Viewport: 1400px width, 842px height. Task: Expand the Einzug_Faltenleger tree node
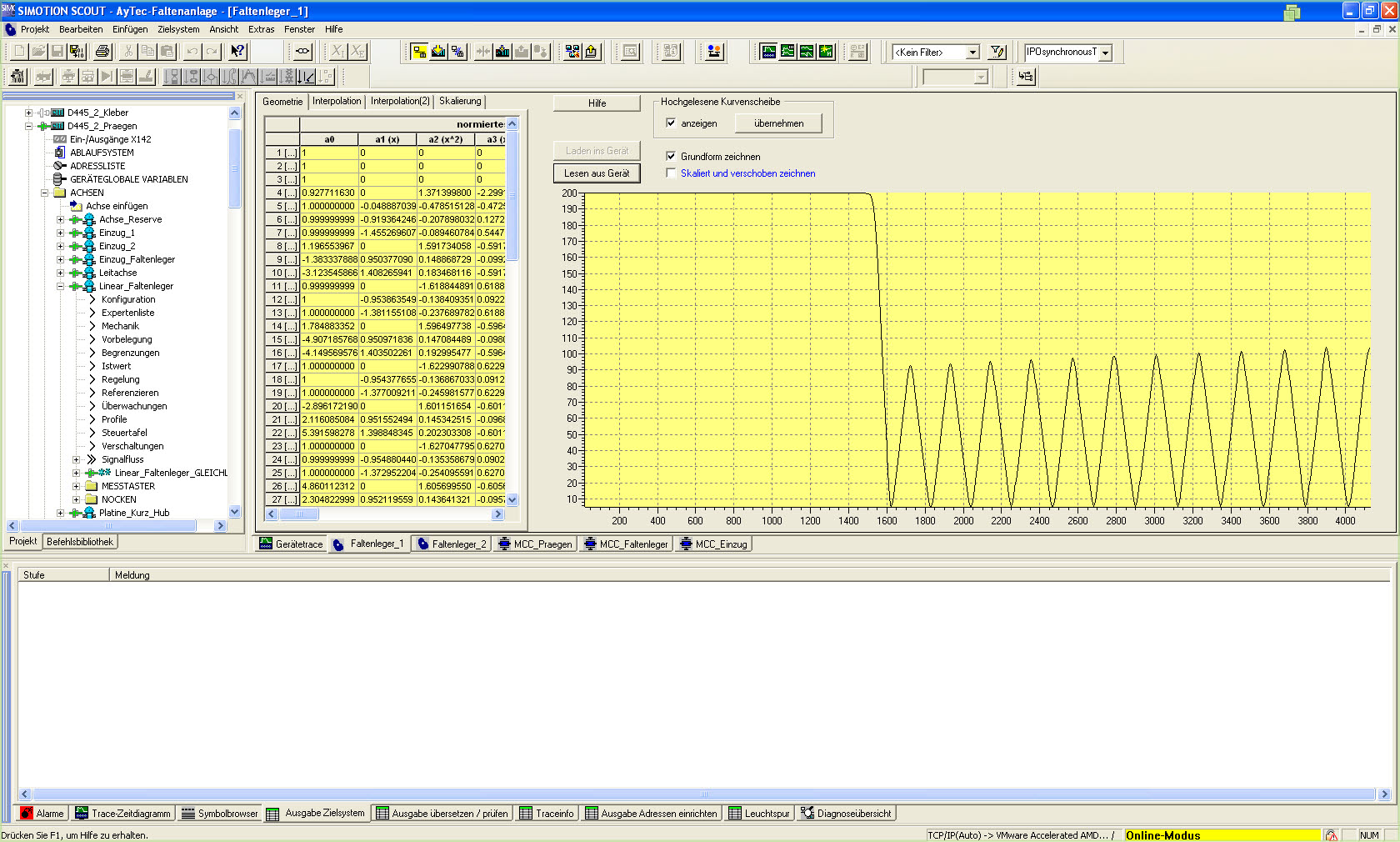60,259
